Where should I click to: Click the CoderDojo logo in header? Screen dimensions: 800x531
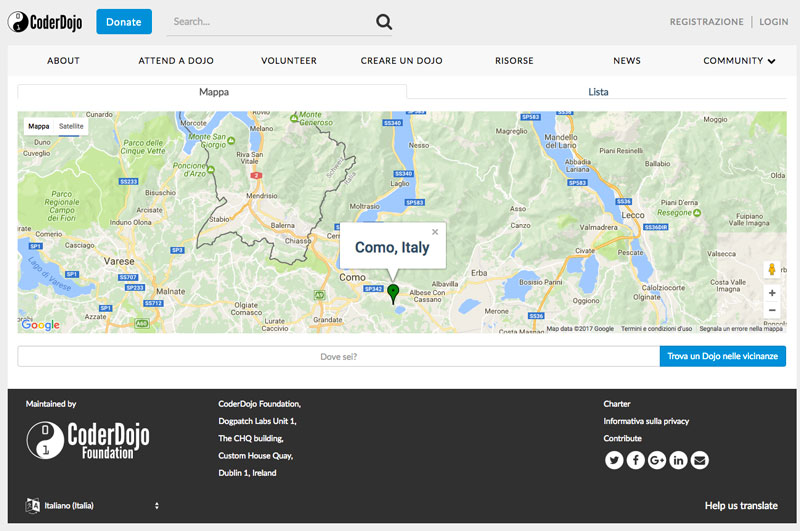tap(45, 22)
